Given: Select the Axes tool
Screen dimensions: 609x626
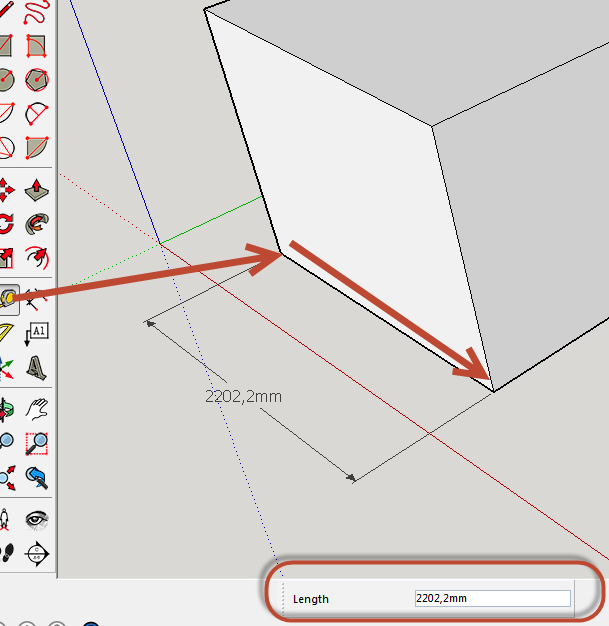Looking at the screenshot, I should [x=7, y=368].
